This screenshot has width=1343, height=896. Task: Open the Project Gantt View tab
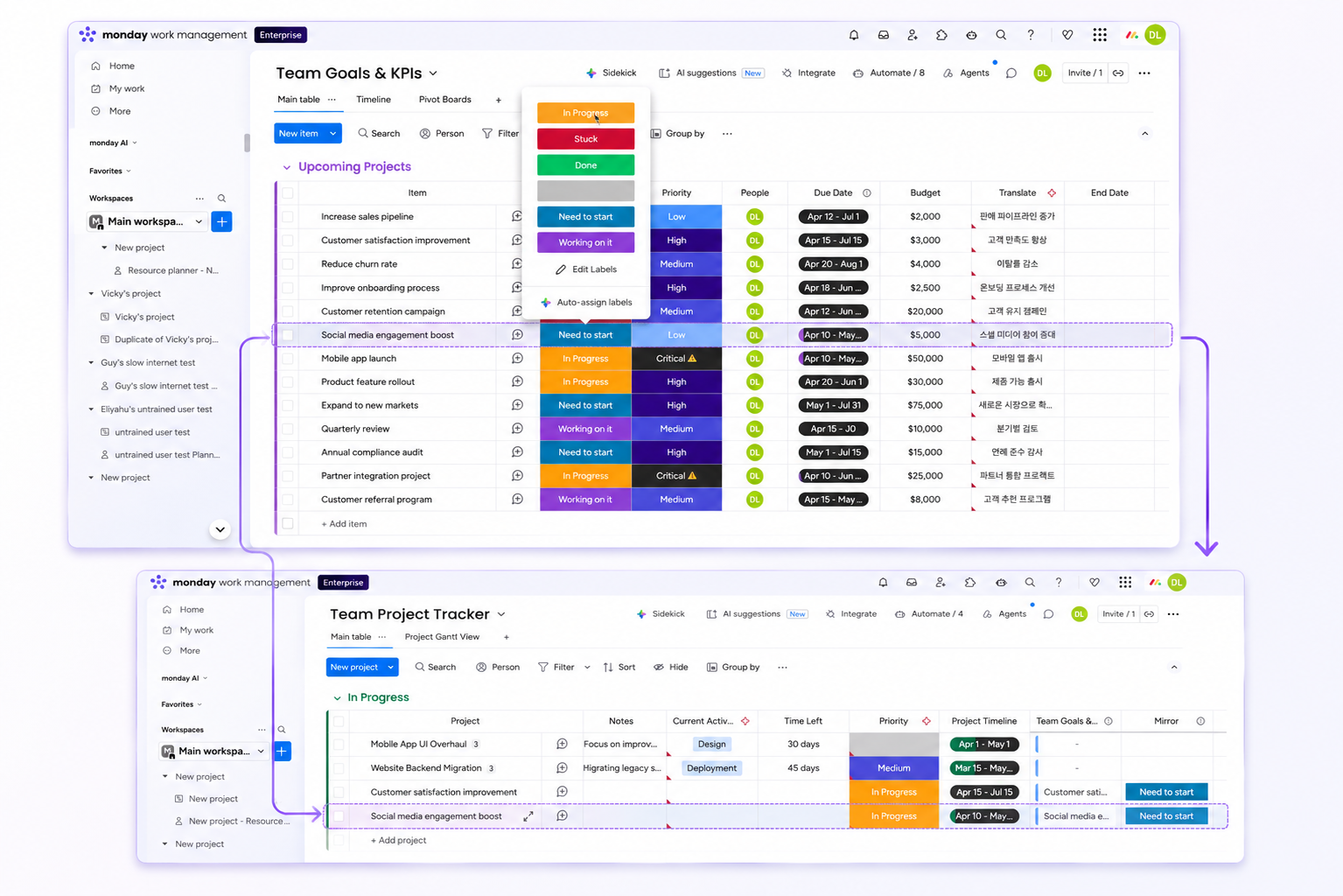pos(442,637)
